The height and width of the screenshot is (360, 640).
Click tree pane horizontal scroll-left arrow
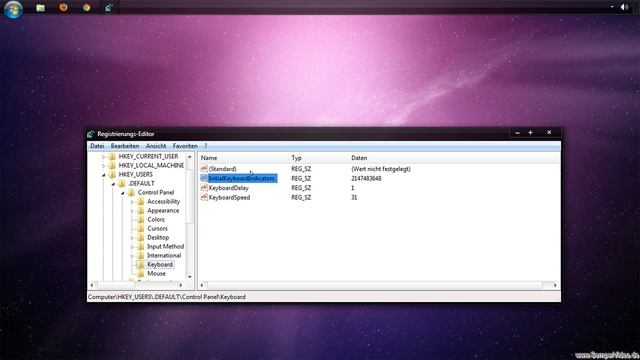(92, 285)
